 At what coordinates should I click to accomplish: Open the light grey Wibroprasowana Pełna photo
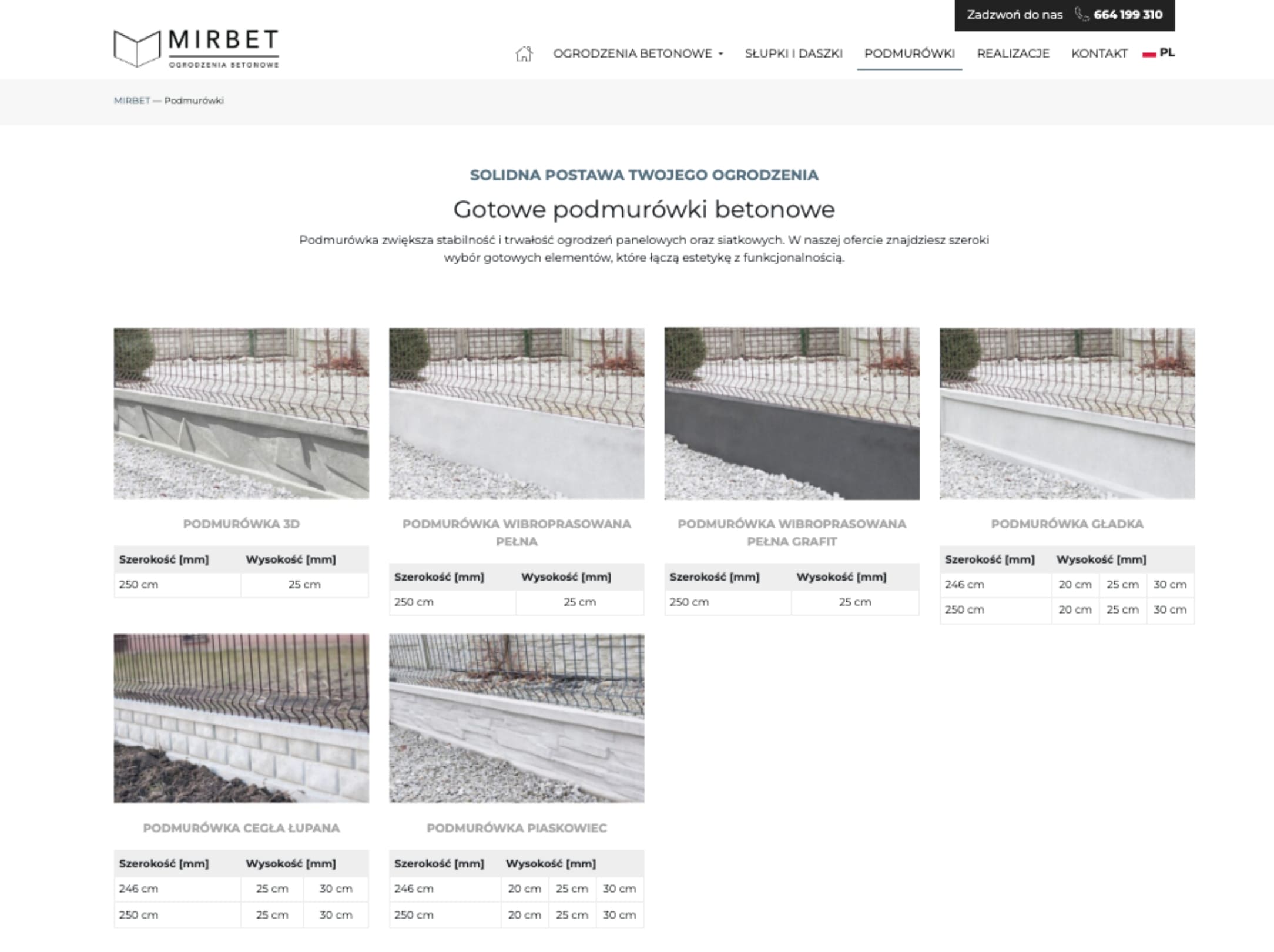point(516,413)
